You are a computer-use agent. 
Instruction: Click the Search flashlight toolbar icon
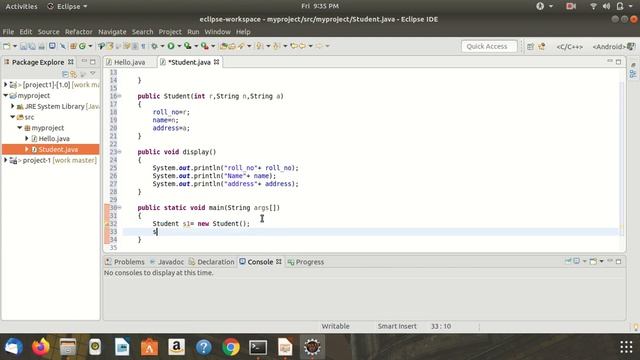pyautogui.click(x=241, y=46)
